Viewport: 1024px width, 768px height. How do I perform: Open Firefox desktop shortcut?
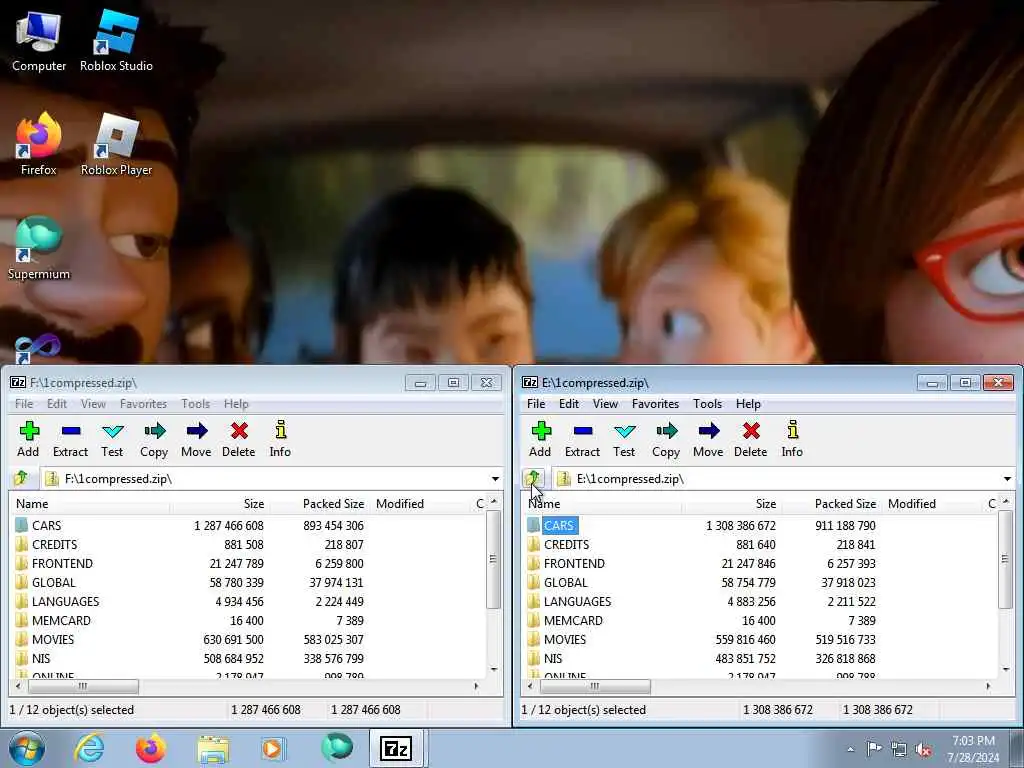[39, 144]
